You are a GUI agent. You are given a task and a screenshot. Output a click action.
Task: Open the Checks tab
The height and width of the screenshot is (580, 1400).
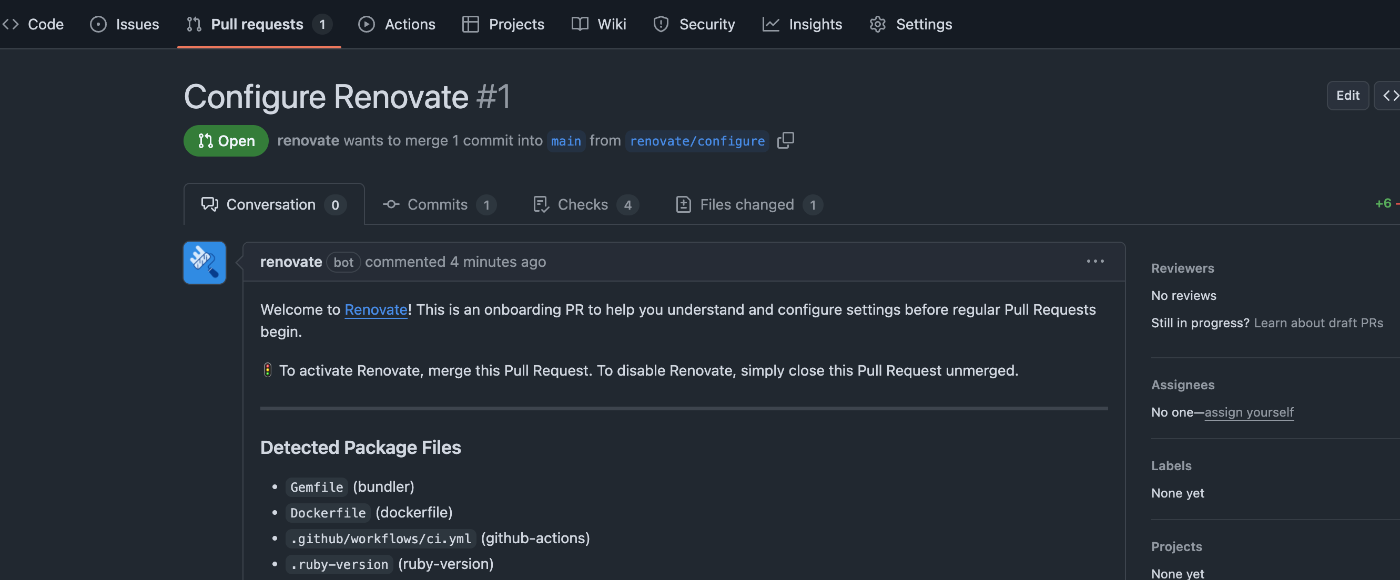point(585,204)
